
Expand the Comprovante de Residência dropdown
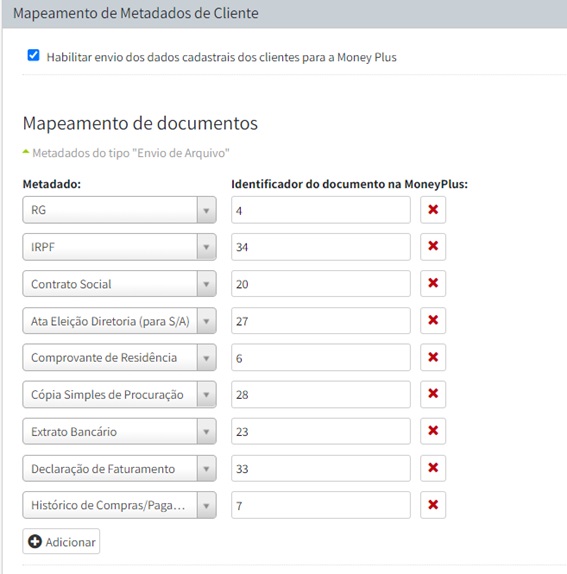click(119, 357)
